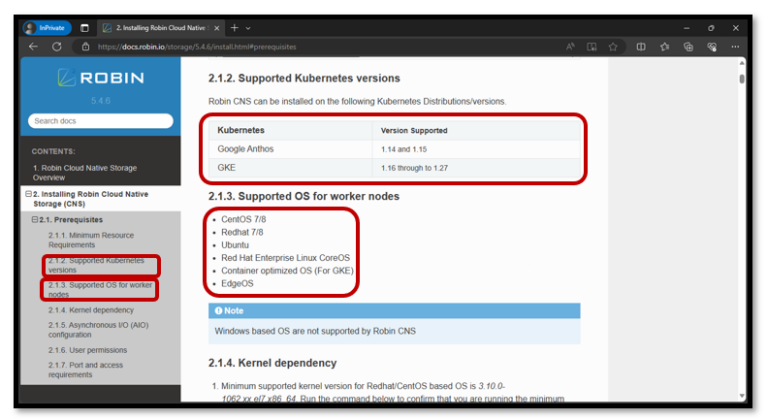Collapse the 2.1. Prerequisites tree node
768x419 pixels.
35,220
